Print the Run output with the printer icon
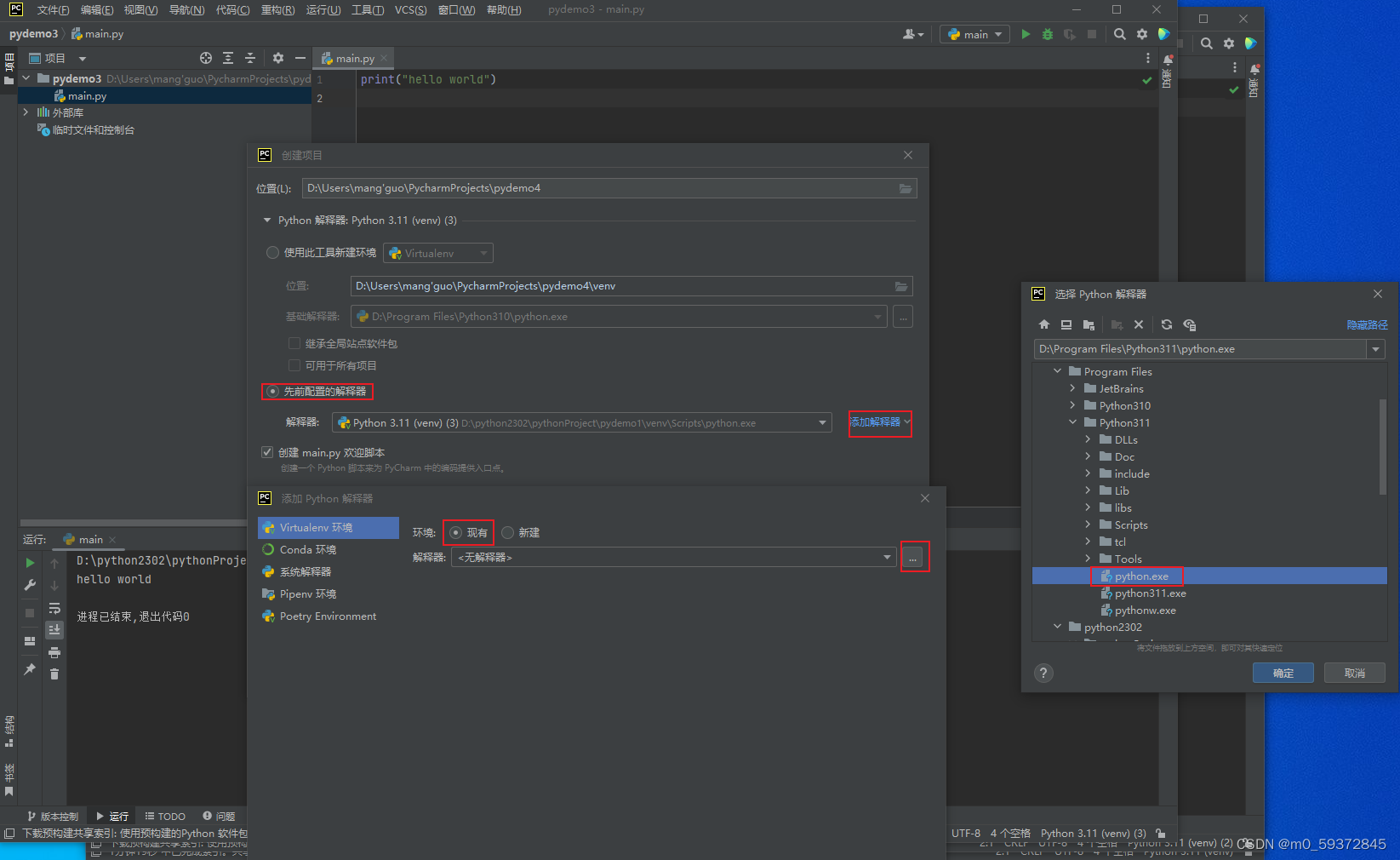The height and width of the screenshot is (860, 1400). click(54, 652)
